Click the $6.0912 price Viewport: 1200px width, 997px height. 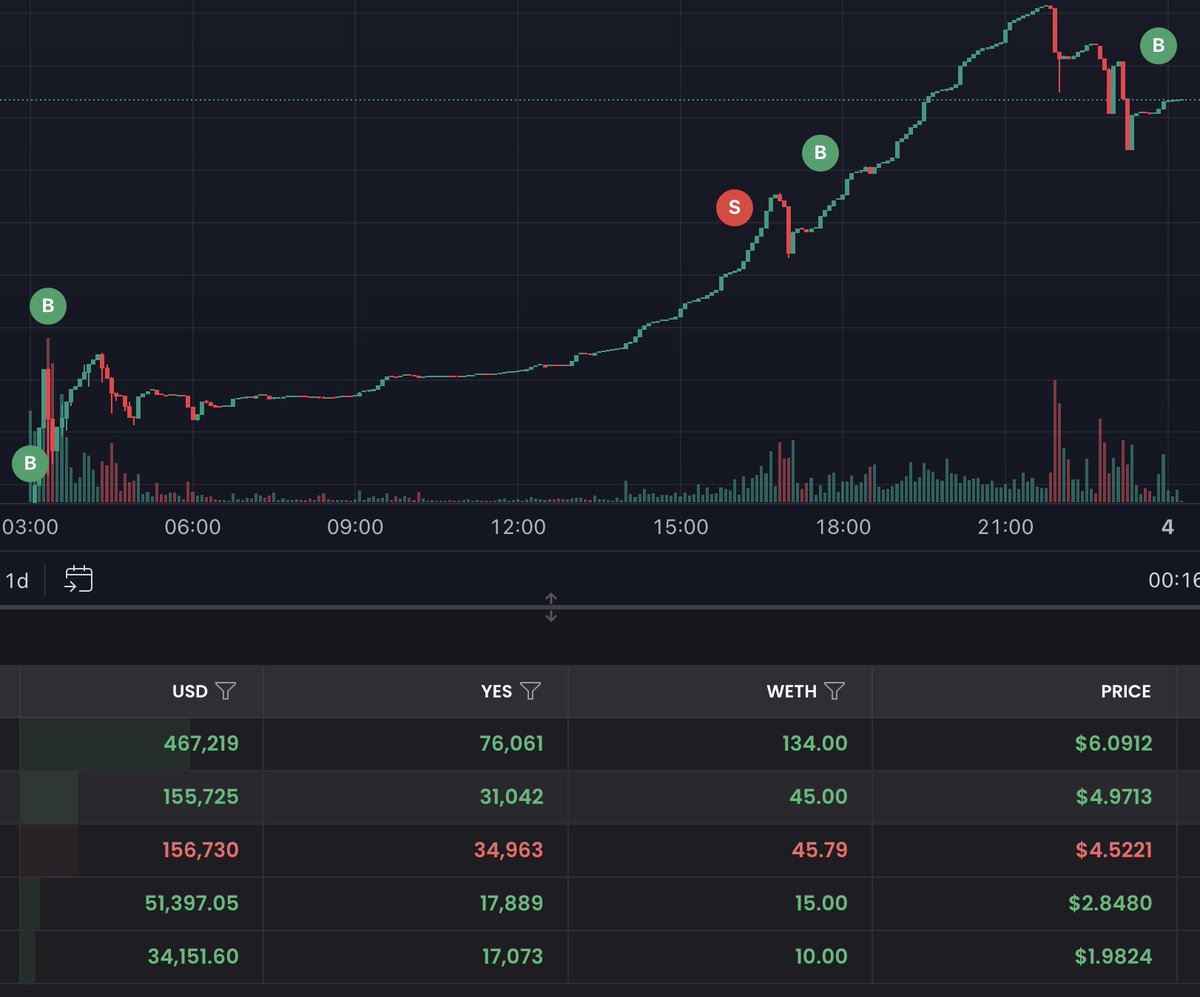pyautogui.click(x=1114, y=743)
